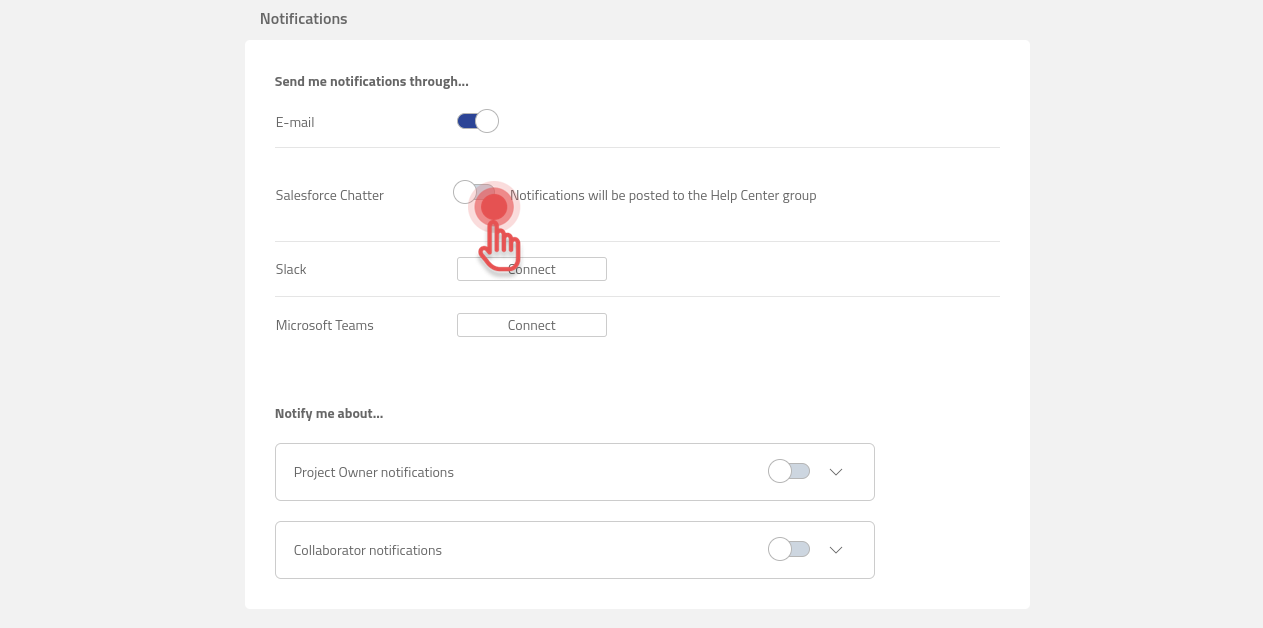Click the Notifications page heading
Image resolution: width=1263 pixels, height=628 pixels.
point(303,18)
